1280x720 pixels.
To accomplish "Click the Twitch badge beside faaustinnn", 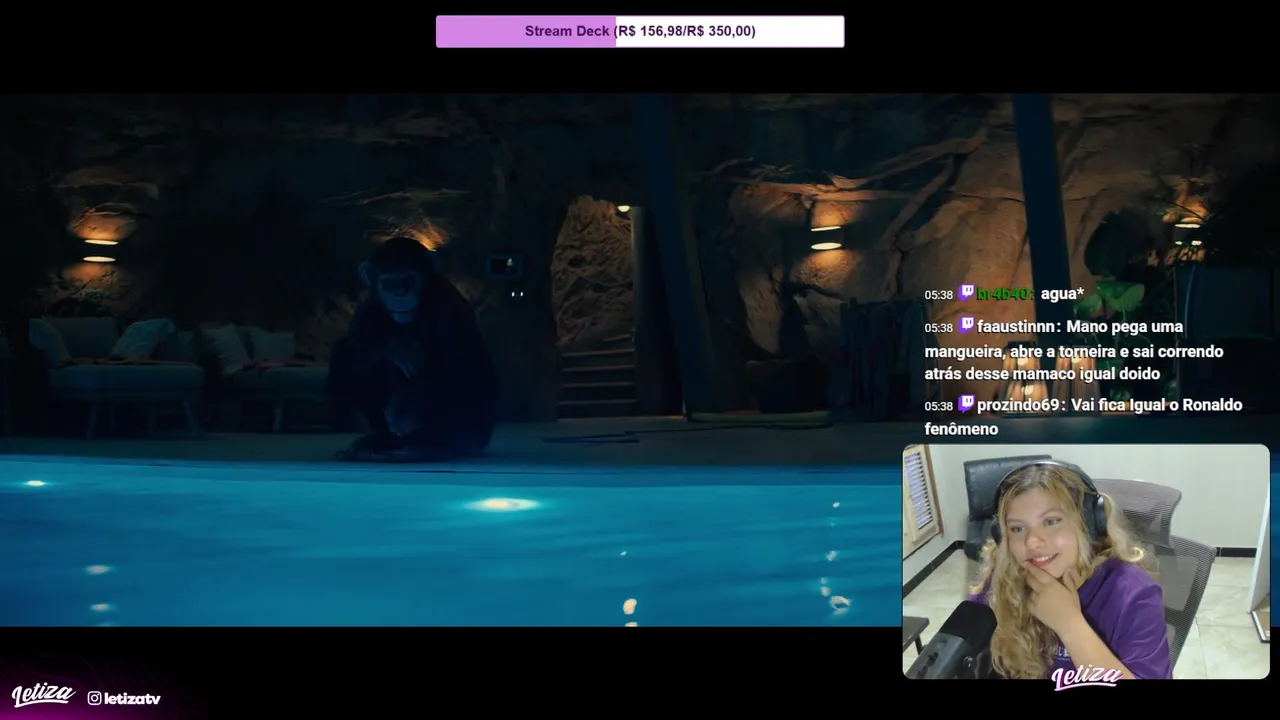I will click(966, 325).
